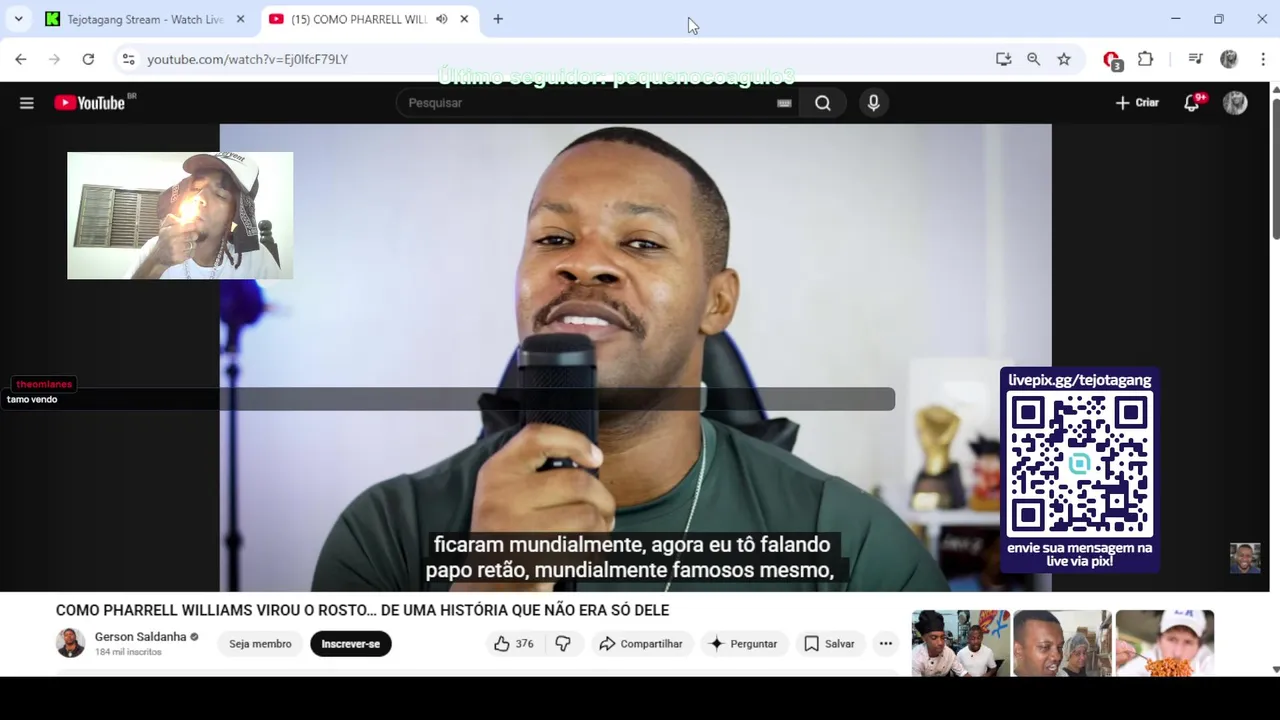
Task: Minimize the Chrome window
Action: [x=1176, y=19]
